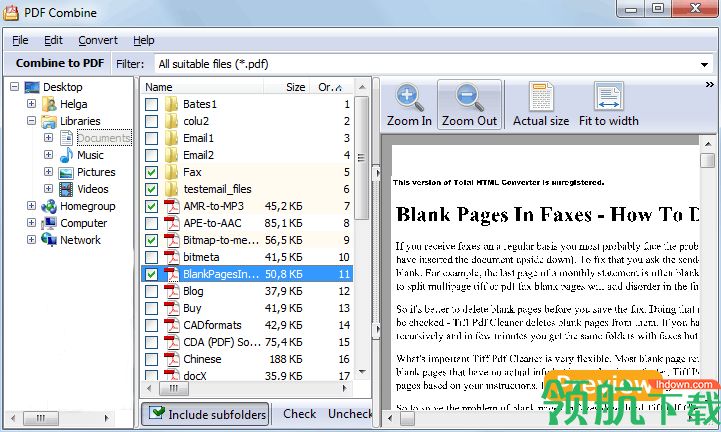This screenshot has width=721, height=432.
Task: Click the Combine to PDF button
Action: coord(59,63)
